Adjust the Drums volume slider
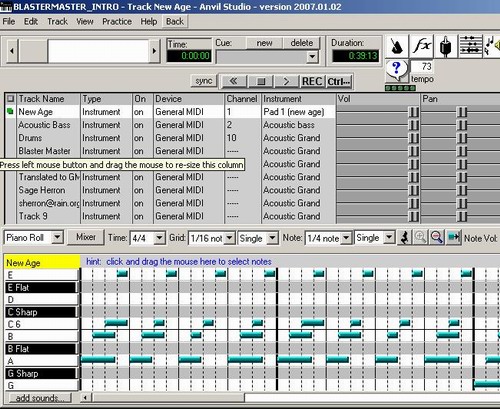Screen dimensions: 500x409 click(414, 138)
